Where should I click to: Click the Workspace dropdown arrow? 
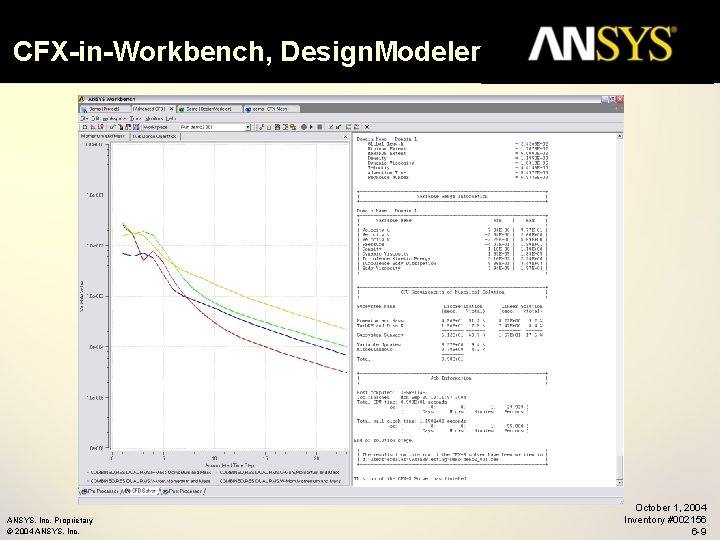248,127
